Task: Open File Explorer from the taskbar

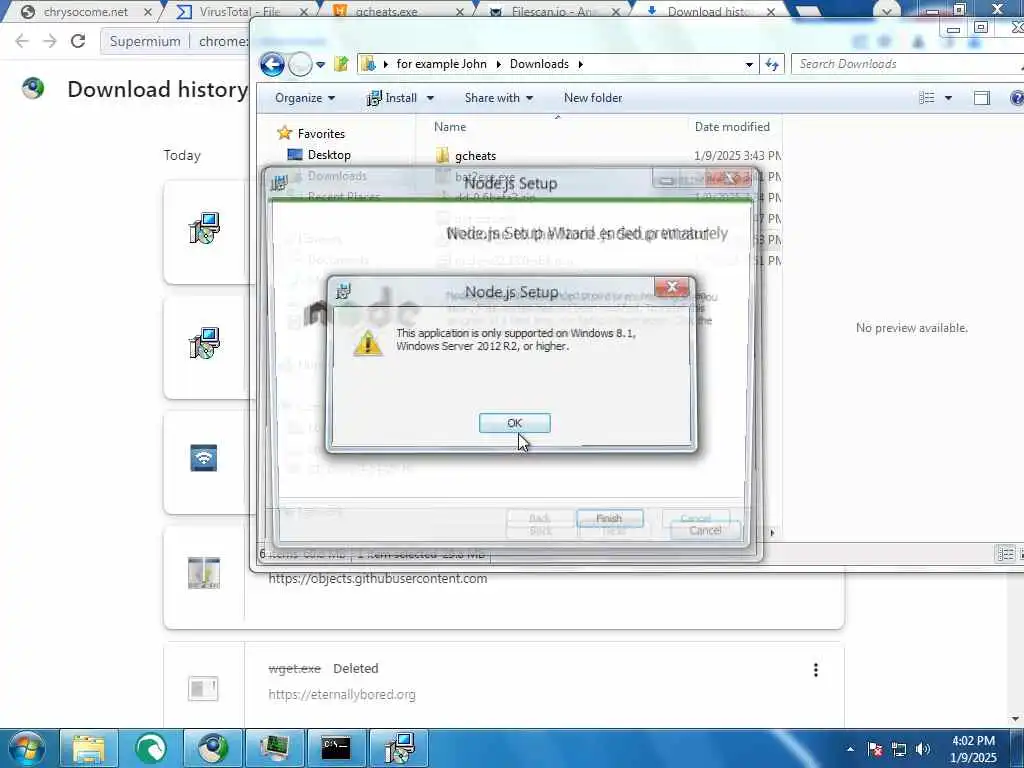Action: [x=89, y=748]
